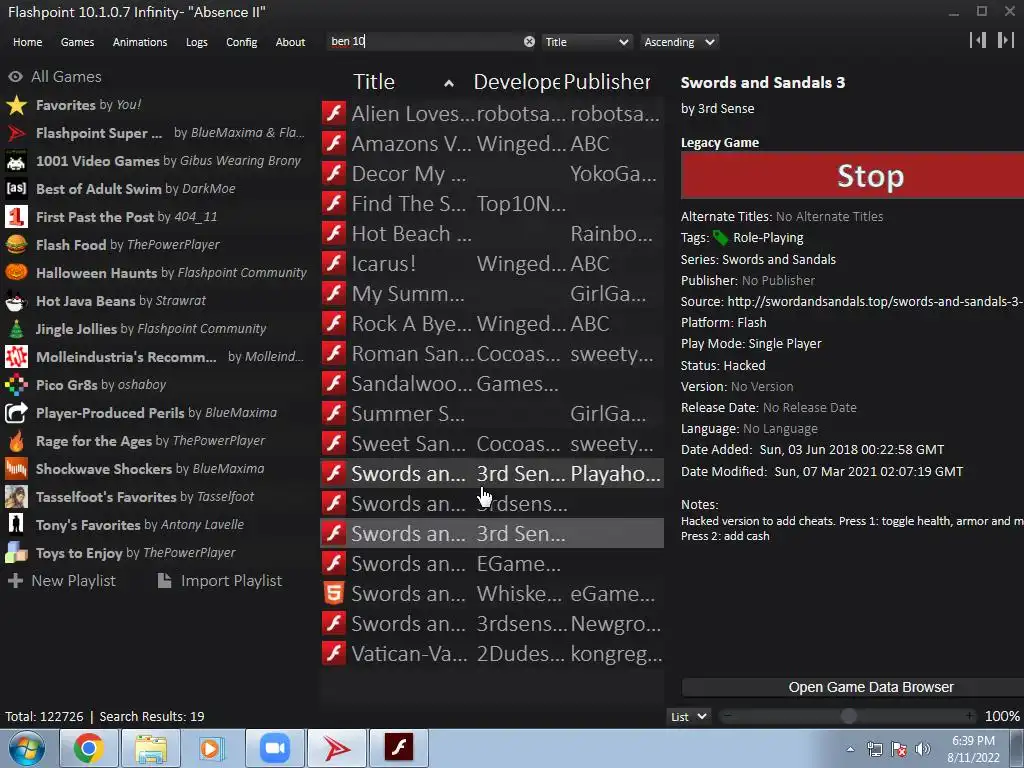Click the Favorites star playlist icon
This screenshot has width=1024, height=768.
[x=16, y=104]
